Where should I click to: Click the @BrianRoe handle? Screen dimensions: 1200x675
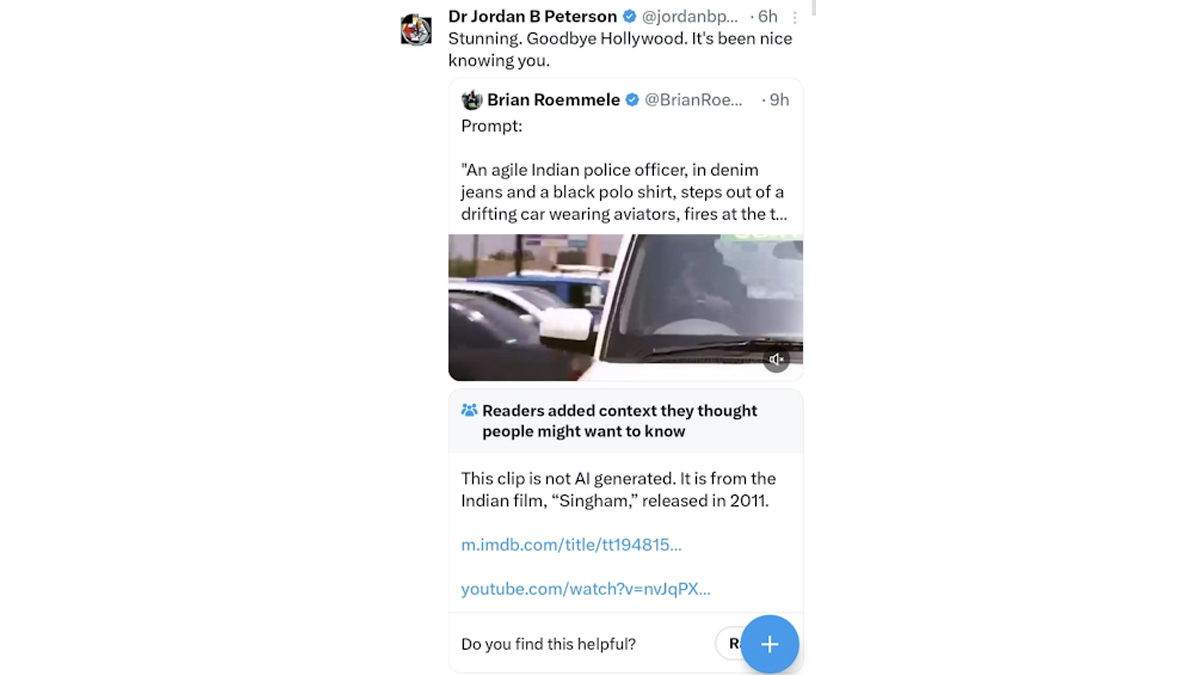(694, 100)
